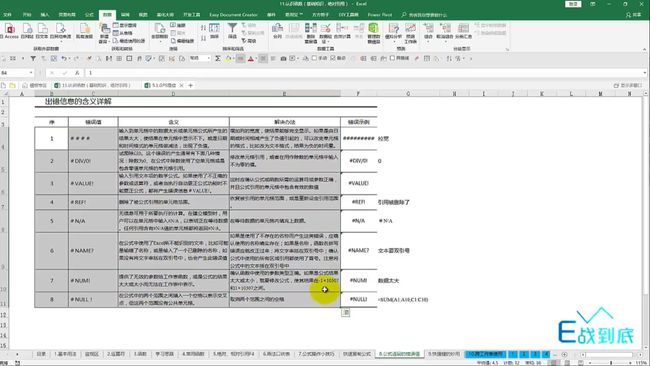Screen dimensions: 650x366
Task: Open the Sort dialog icon
Action: pyautogui.click(x=214, y=31)
